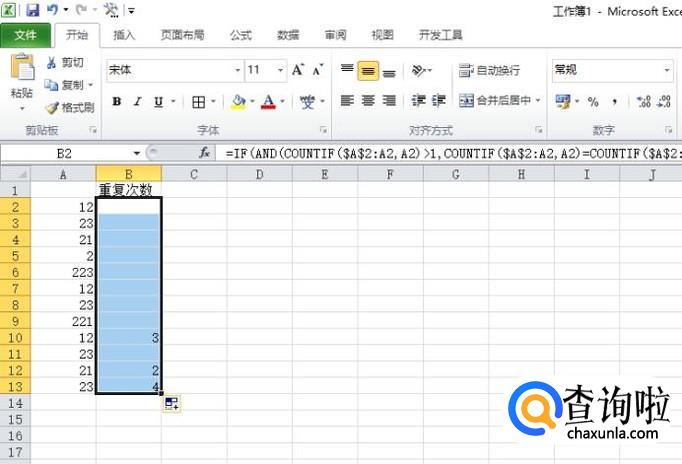This screenshot has width=682, height=464.
Task: Toggle Italic formatting
Action: (137, 102)
